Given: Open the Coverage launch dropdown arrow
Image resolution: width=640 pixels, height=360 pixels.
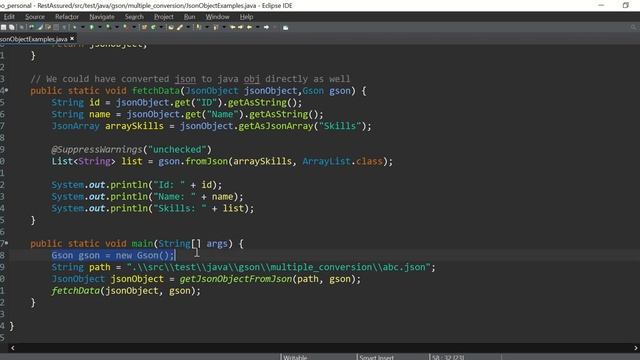Looking at the screenshot, I should [117, 27].
